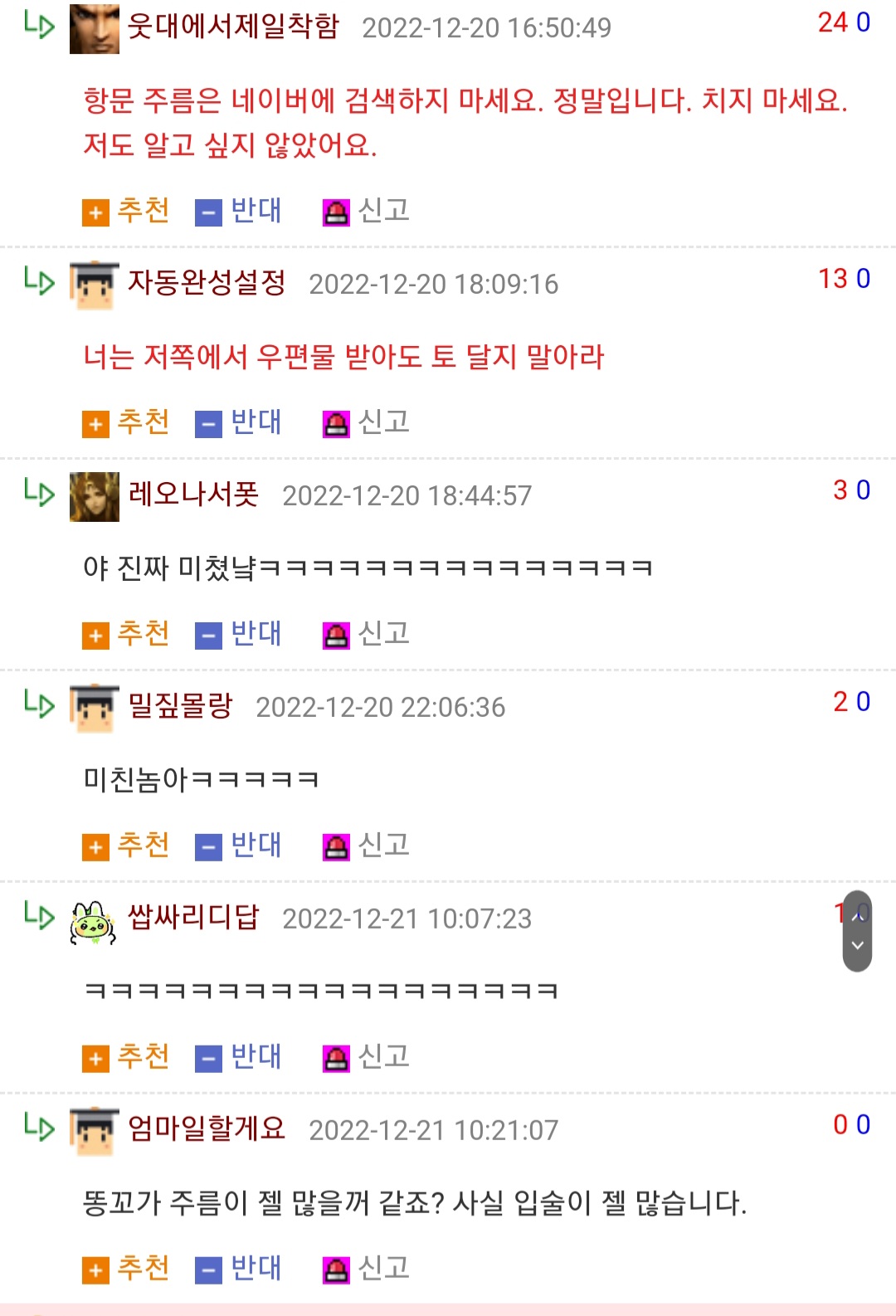Click 반대 on 레오나서폿's comment
The height and width of the screenshot is (1316, 896).
[256, 634]
